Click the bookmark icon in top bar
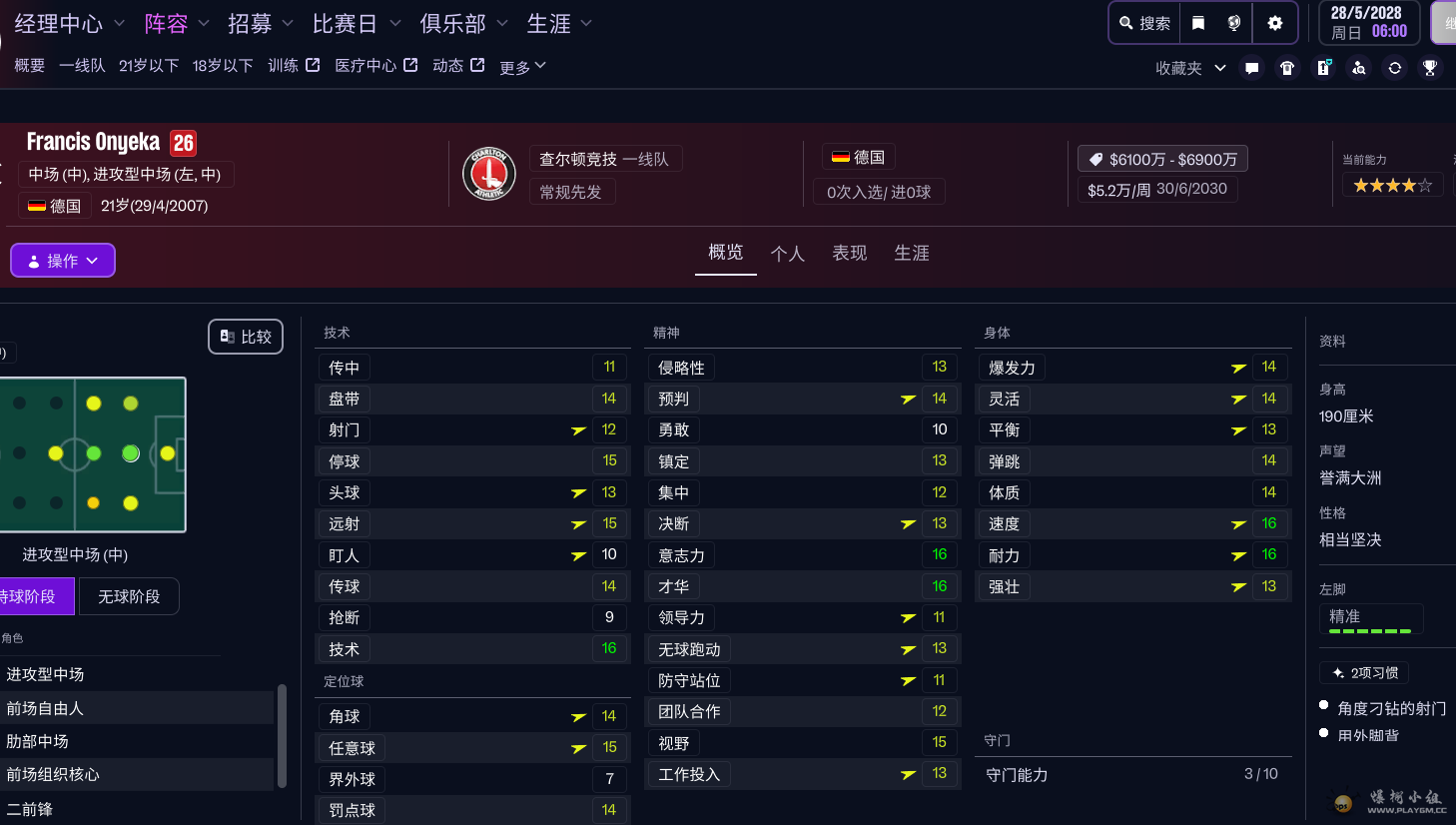 coord(1198,23)
